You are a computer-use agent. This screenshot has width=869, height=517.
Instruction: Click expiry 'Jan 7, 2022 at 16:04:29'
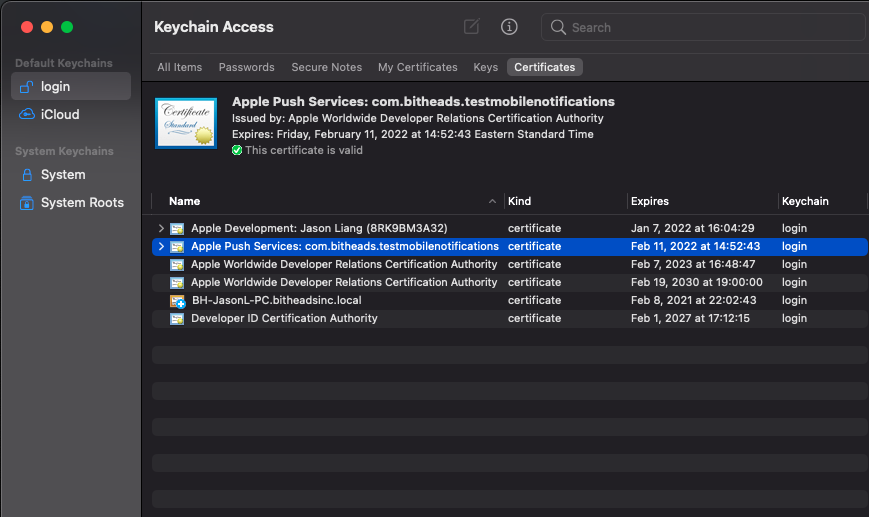pyautogui.click(x=692, y=228)
